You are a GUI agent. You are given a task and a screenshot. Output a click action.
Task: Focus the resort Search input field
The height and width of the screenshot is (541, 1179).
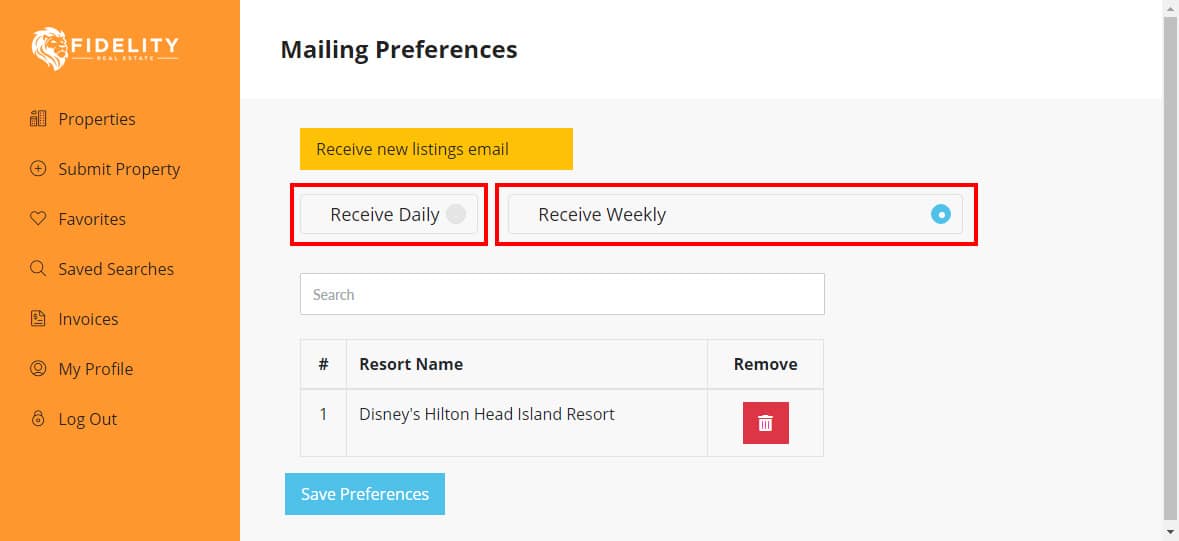coord(562,294)
